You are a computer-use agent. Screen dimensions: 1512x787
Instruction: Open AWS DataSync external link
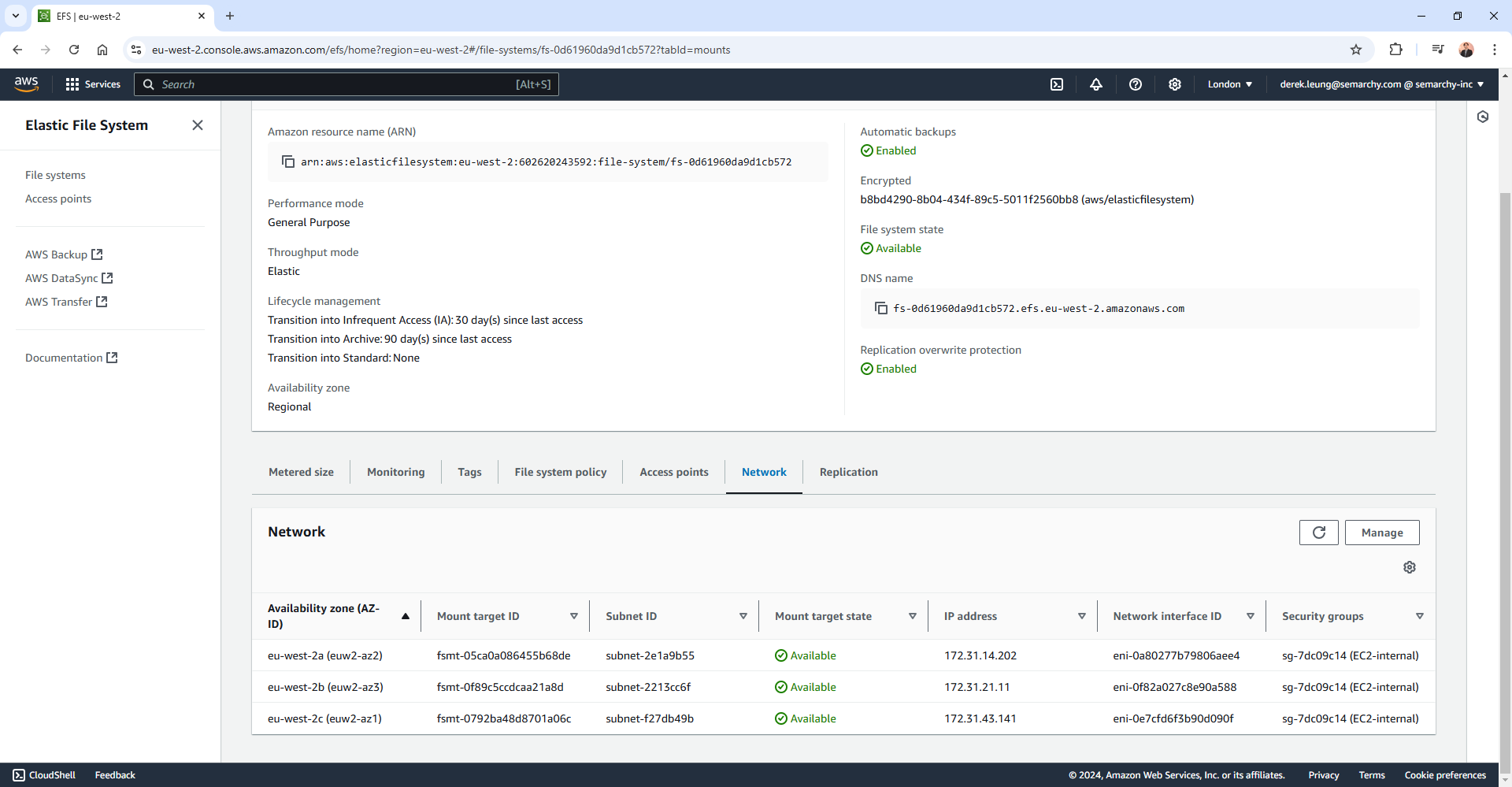point(69,278)
